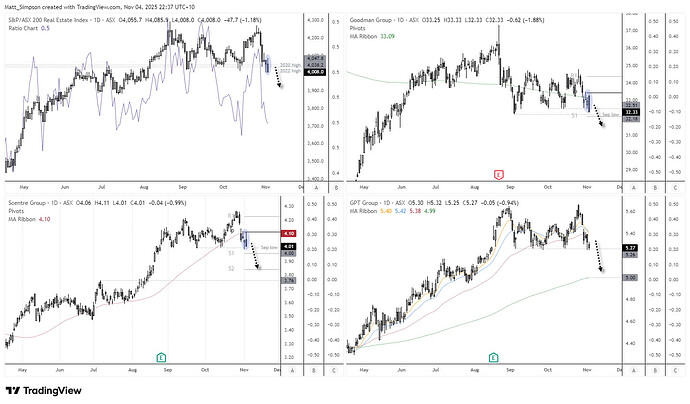Expand the MA Ribbon legend on Goodman Group chart
Viewport: 690px width, 404px height.
[x=368, y=37]
